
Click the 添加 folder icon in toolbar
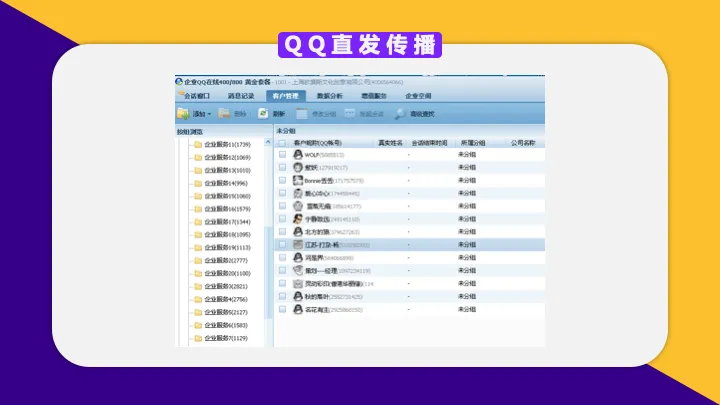(x=183, y=113)
